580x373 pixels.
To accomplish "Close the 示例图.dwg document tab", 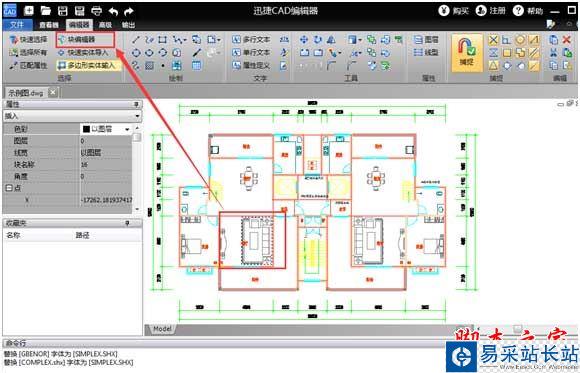I will (53, 92).
